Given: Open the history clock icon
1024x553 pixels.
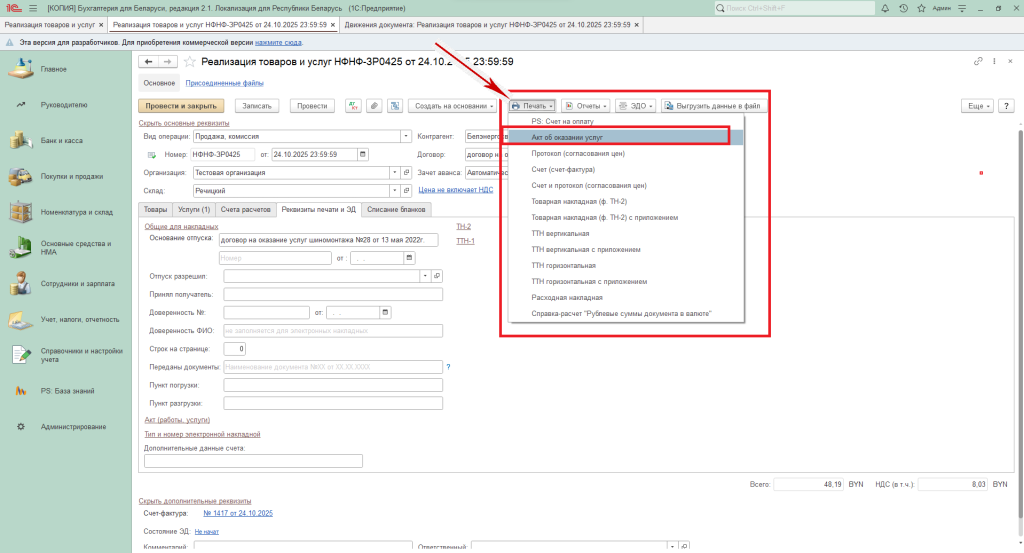Looking at the screenshot, I should 903,8.
